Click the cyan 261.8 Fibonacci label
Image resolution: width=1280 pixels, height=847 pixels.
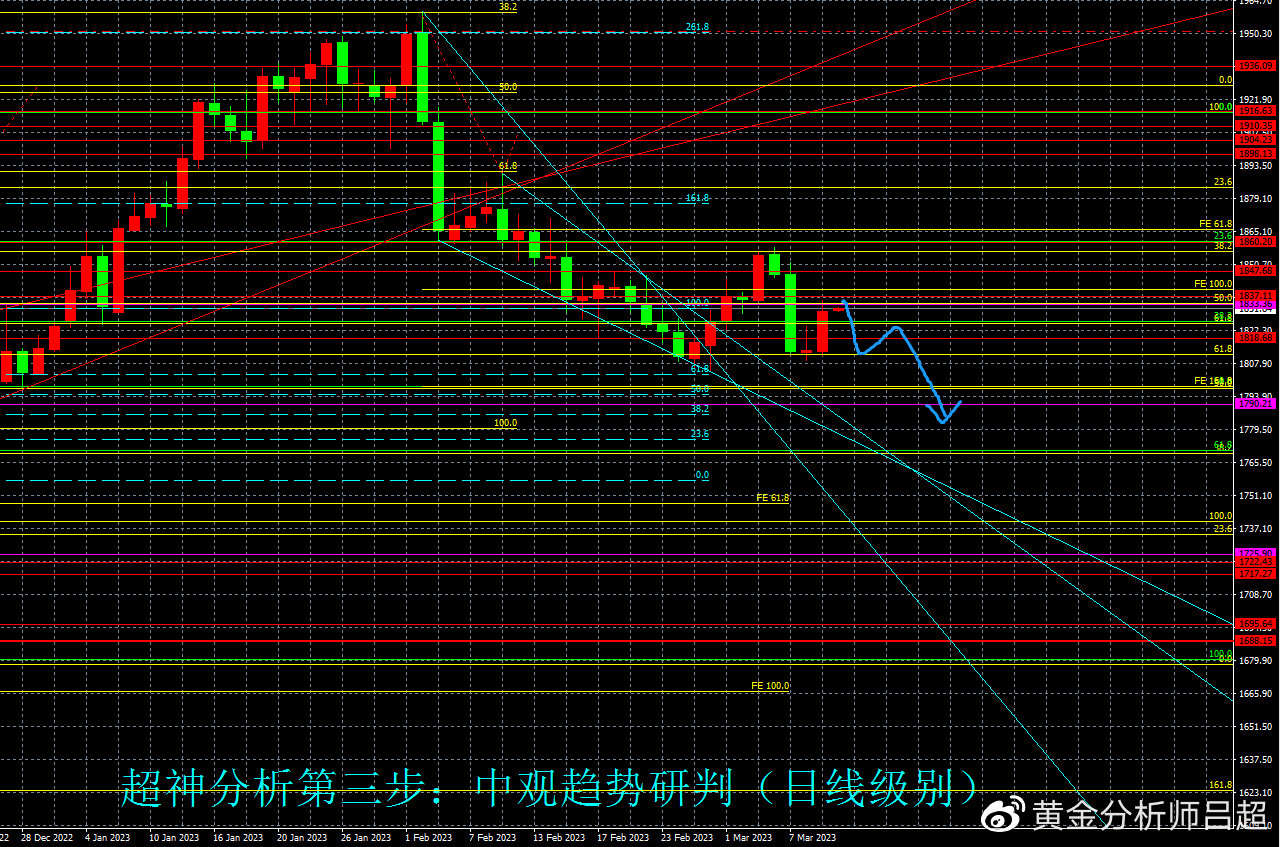tap(697, 27)
